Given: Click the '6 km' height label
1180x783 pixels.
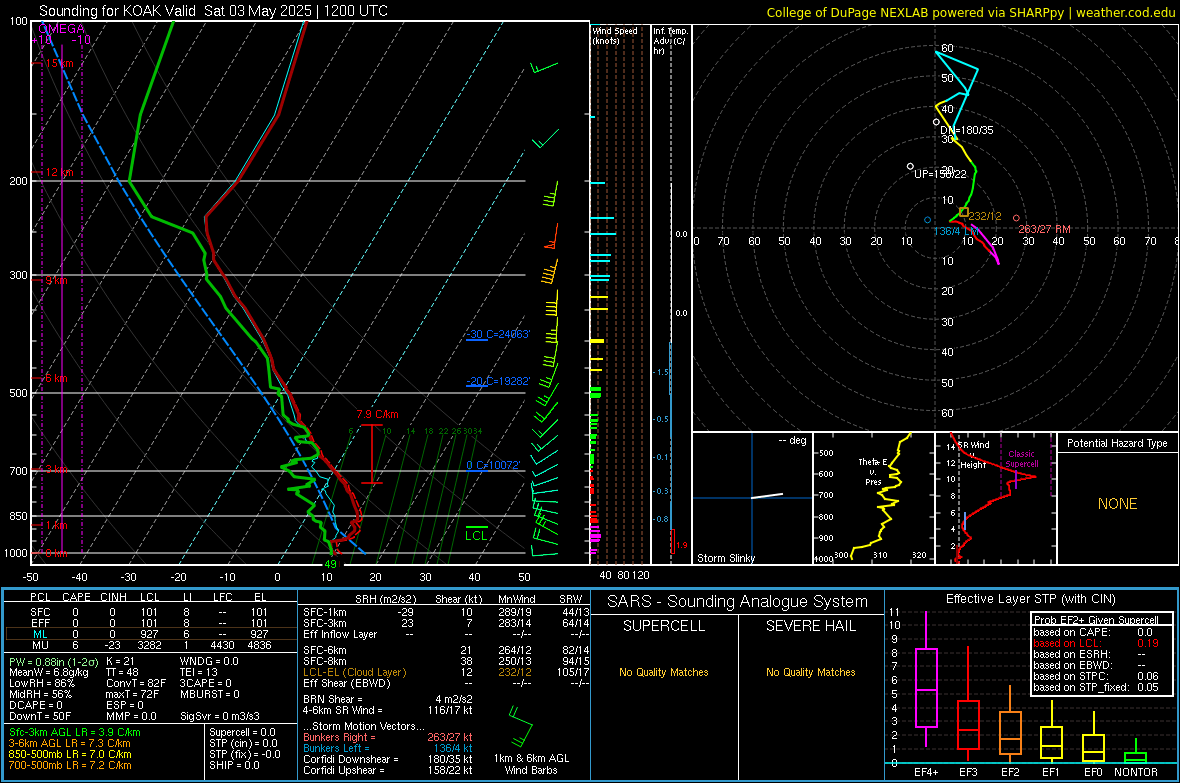Looking at the screenshot, I should click(x=56, y=378).
